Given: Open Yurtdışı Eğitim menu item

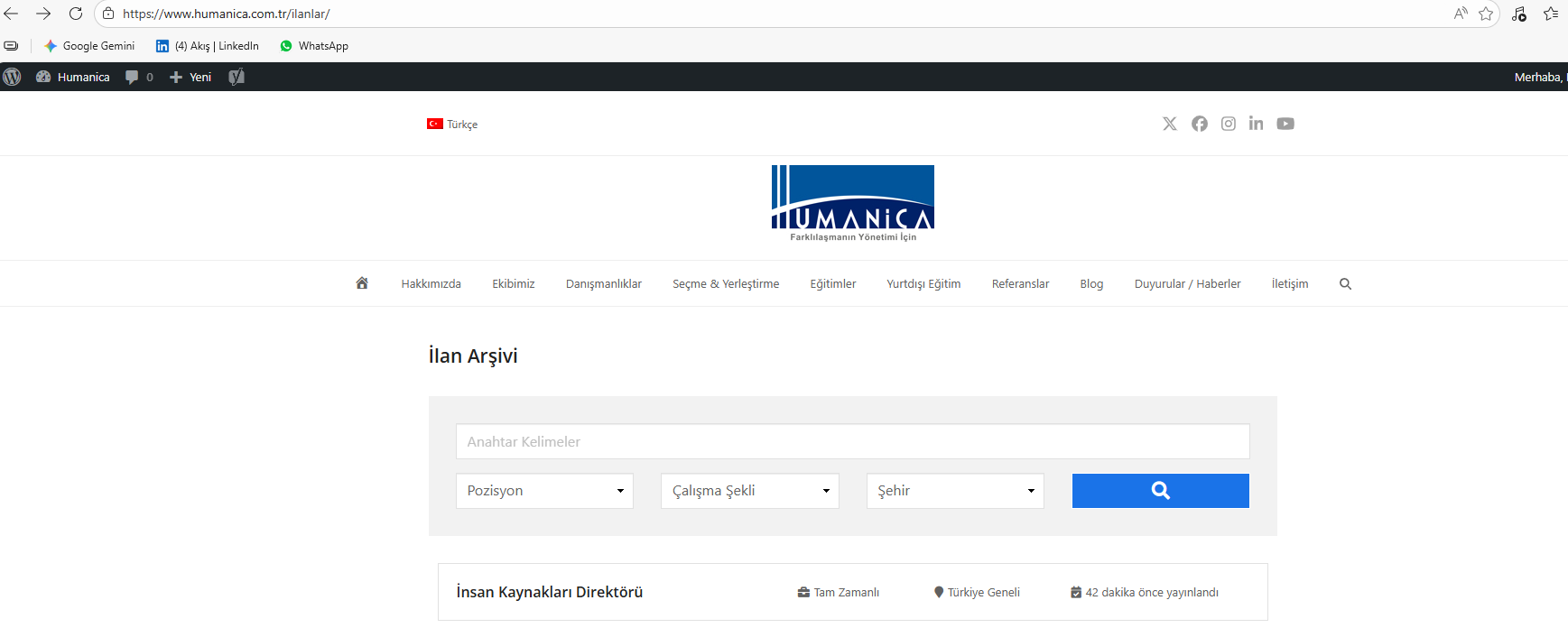Looking at the screenshot, I should click(x=923, y=284).
